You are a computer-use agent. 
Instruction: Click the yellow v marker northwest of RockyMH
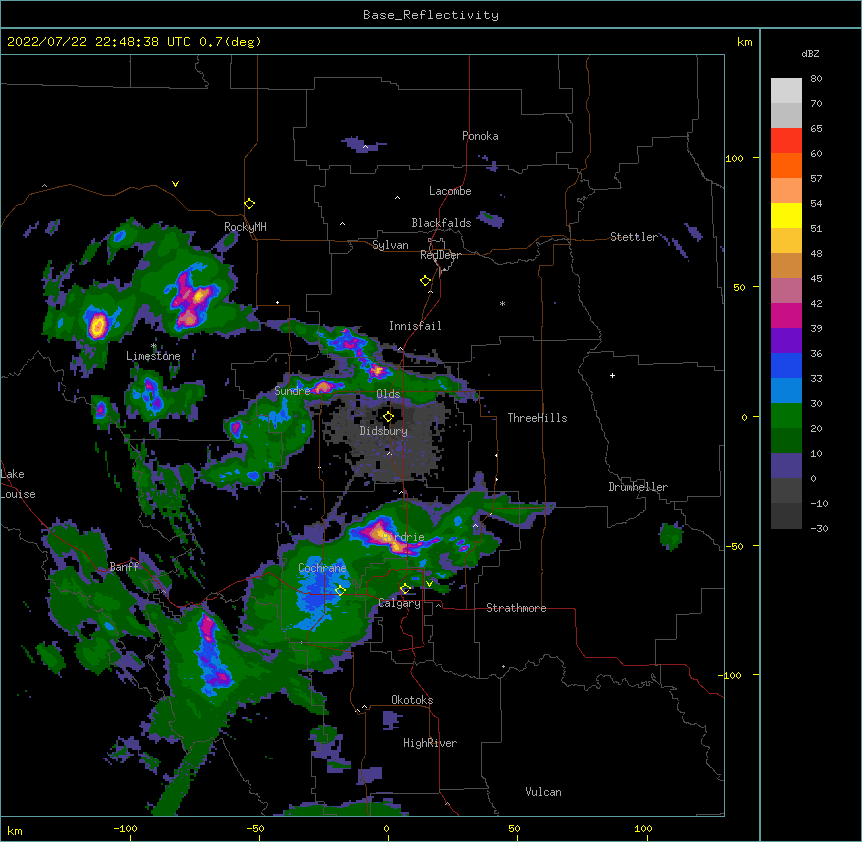(175, 184)
